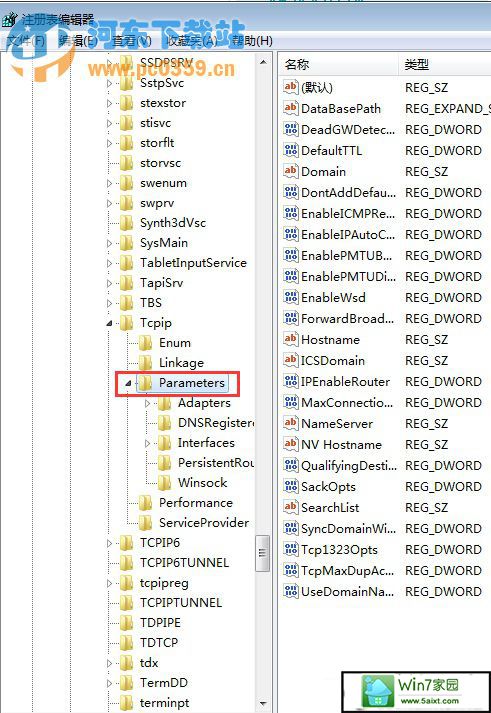Click the 名称 column header
The image size is (491, 713).
(338, 65)
